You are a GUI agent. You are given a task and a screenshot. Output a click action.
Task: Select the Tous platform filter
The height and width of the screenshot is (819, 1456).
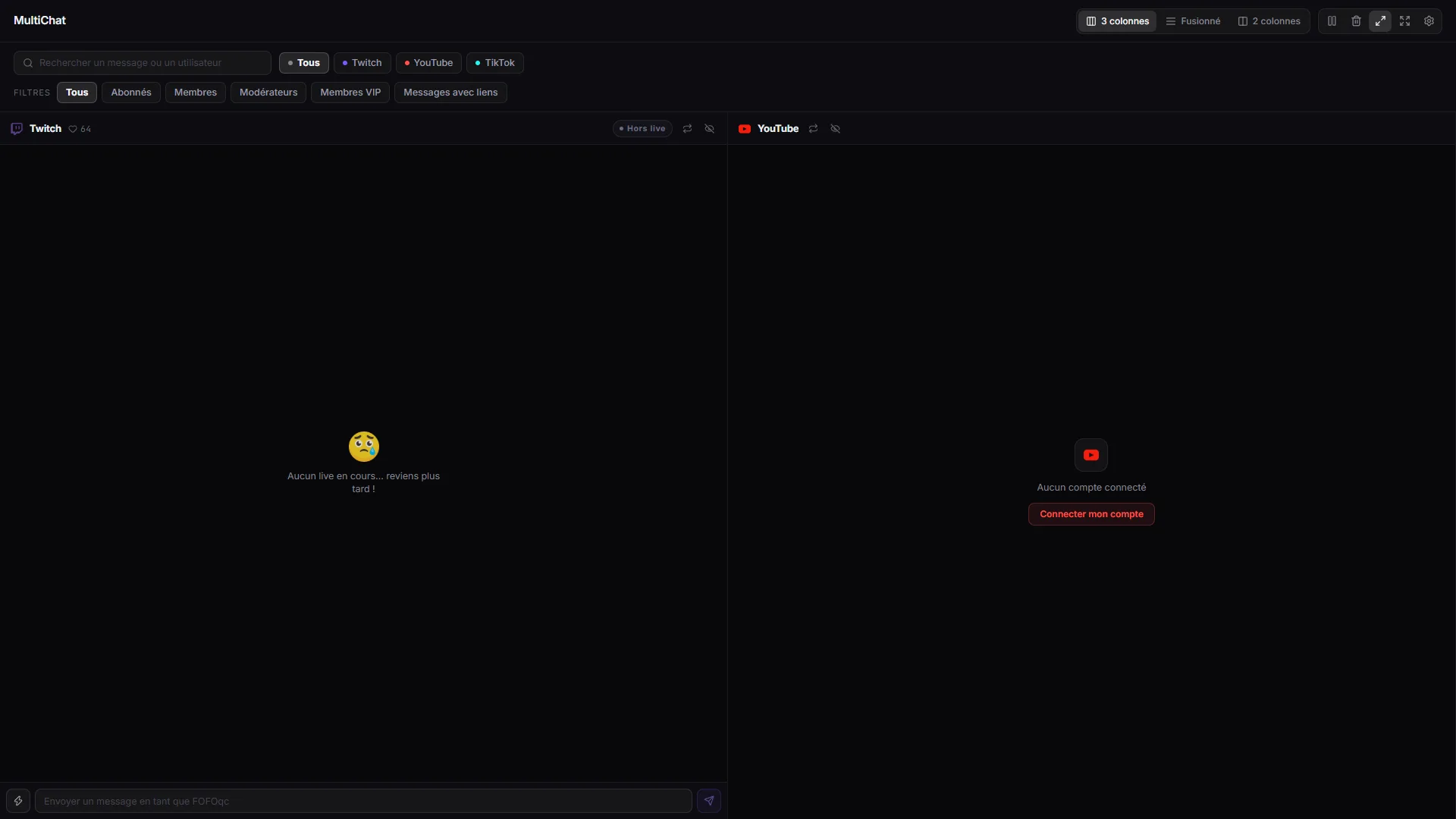pyautogui.click(x=304, y=63)
